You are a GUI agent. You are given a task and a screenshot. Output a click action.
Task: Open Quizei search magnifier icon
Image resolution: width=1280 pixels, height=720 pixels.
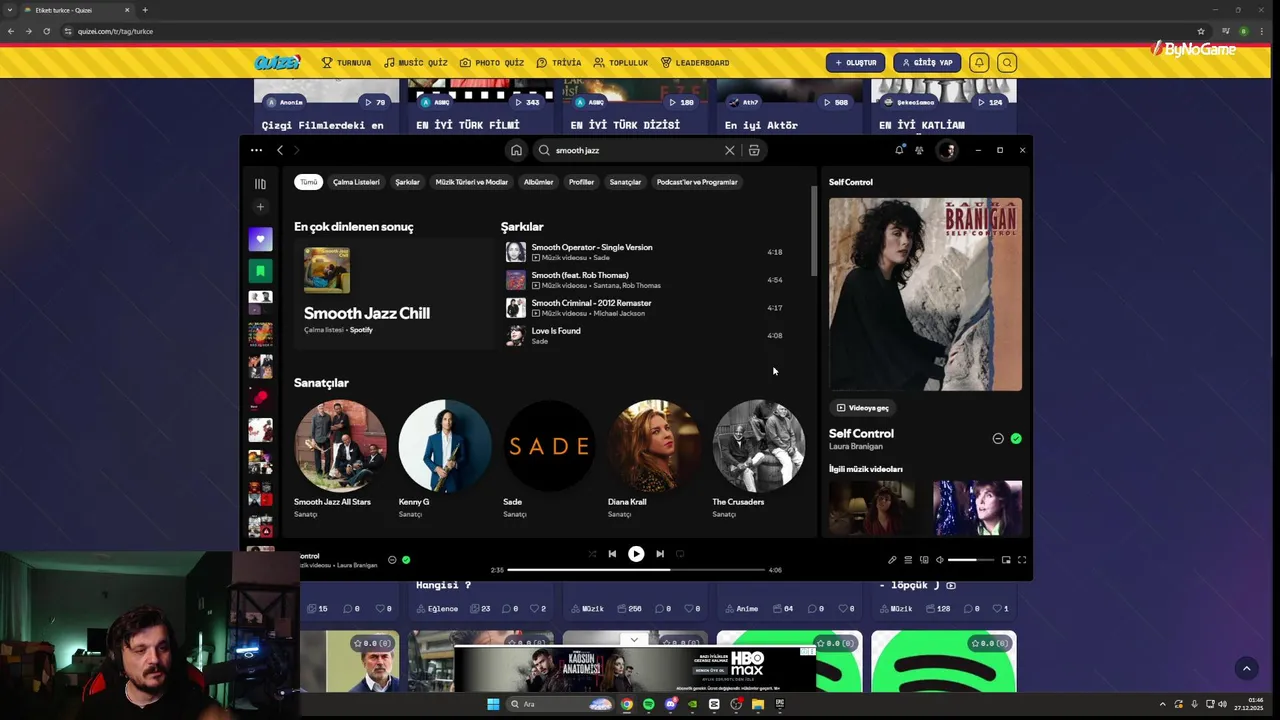(x=1007, y=63)
